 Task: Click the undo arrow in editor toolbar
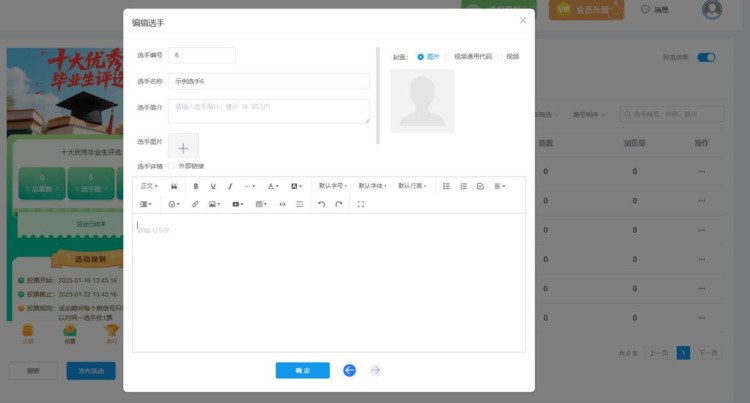tap(321, 204)
